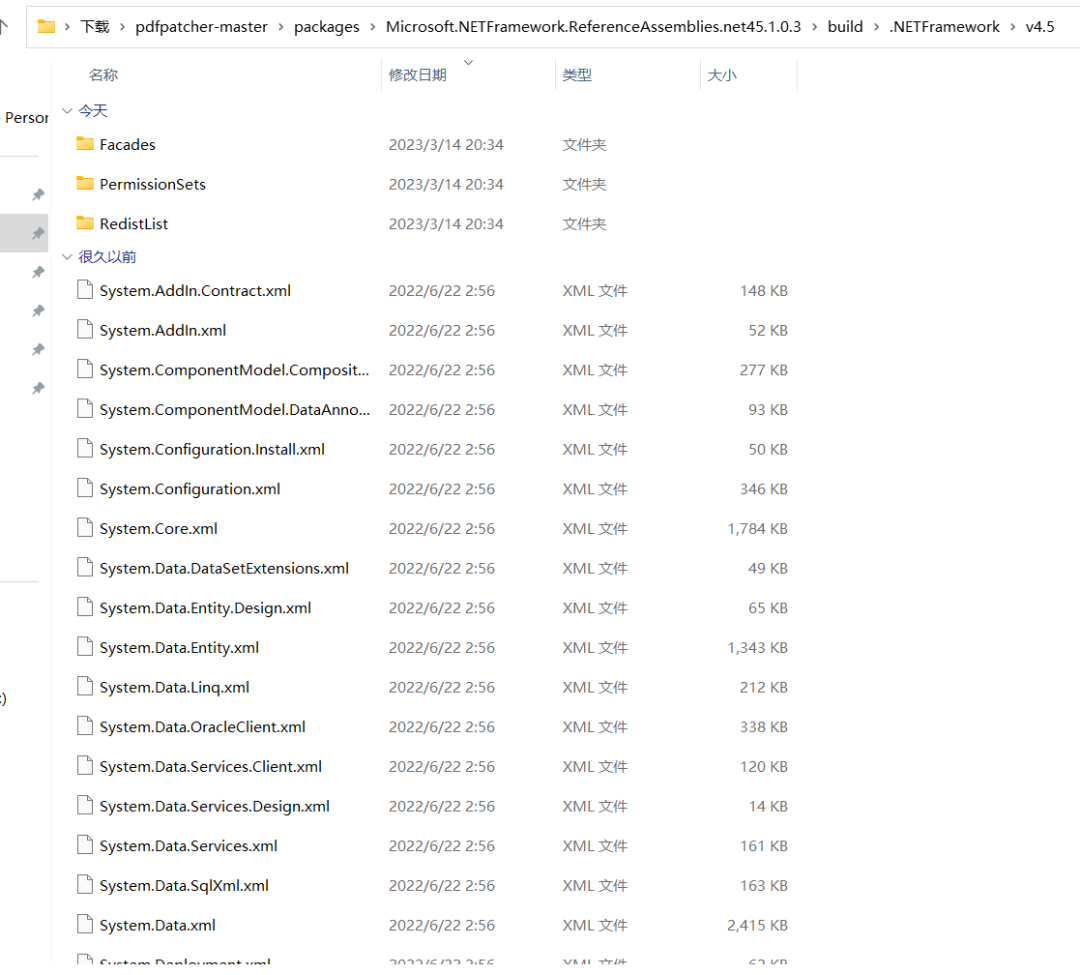This screenshot has height=975, width=1080.
Task: Click the address bar folder icon
Action: pos(46,26)
